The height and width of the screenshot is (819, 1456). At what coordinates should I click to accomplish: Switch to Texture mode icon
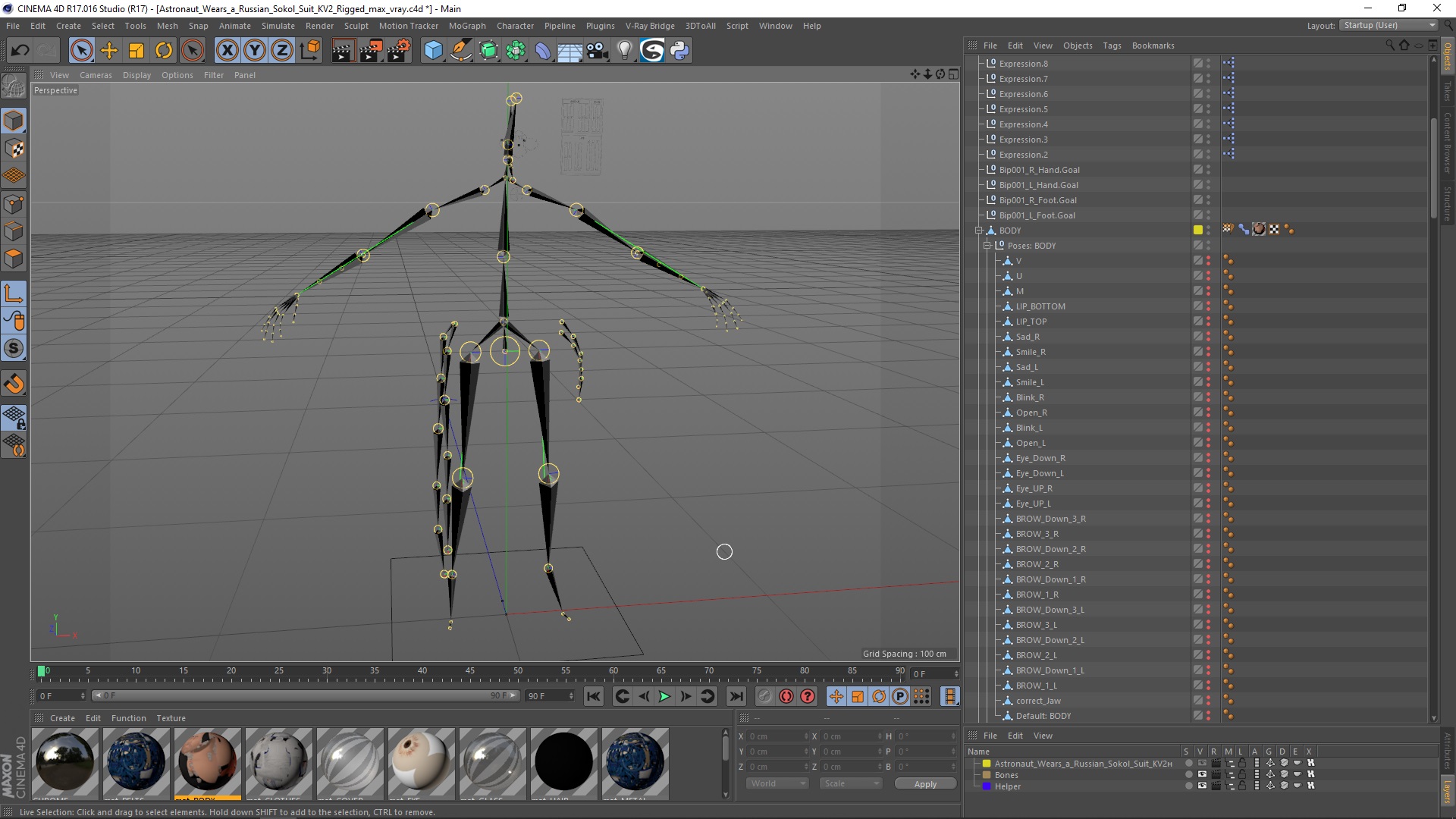click(14, 149)
